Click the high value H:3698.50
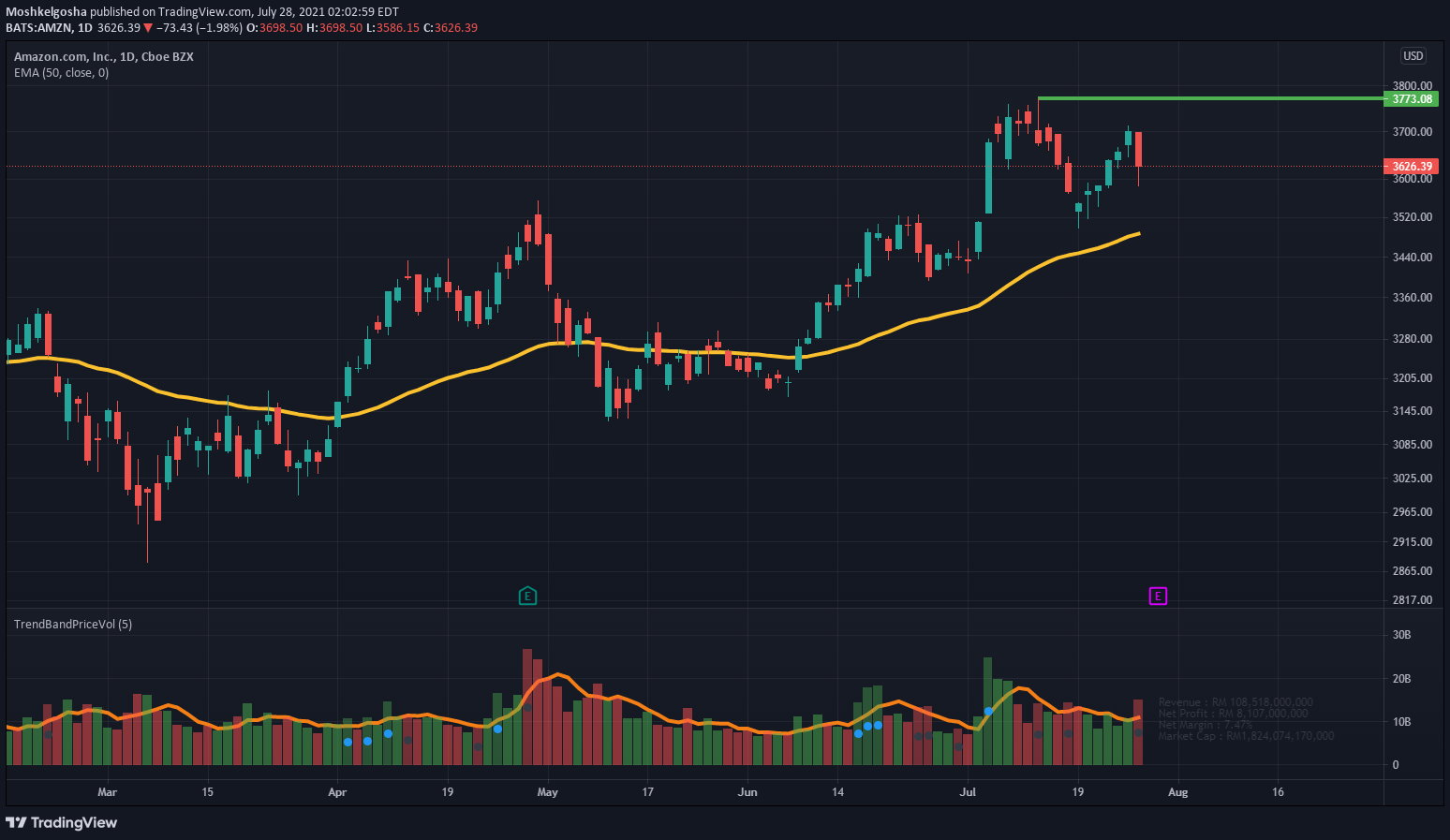Image resolution: width=1450 pixels, height=840 pixels. tap(333, 27)
